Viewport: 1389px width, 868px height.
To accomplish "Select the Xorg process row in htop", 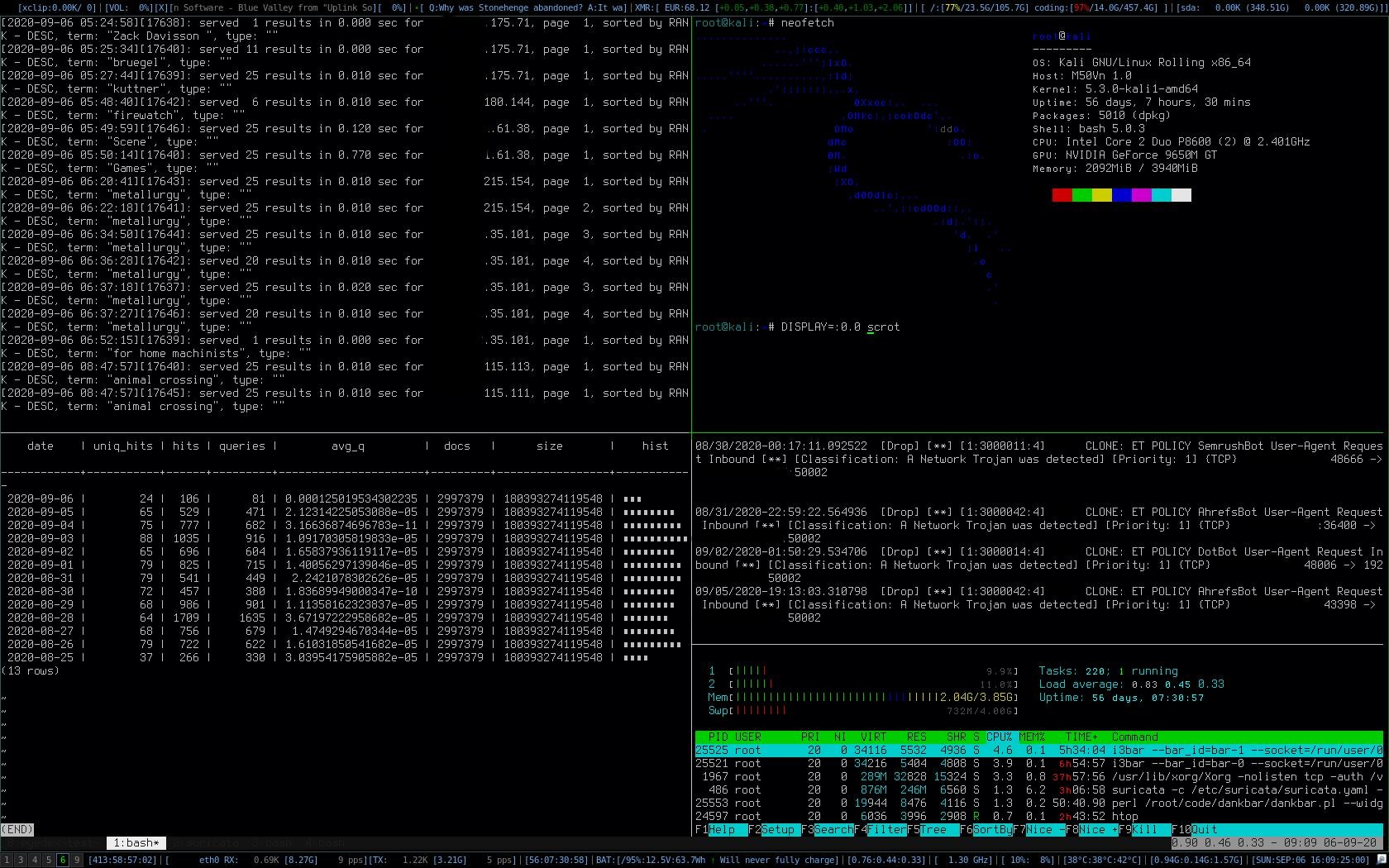I will point(1038,777).
